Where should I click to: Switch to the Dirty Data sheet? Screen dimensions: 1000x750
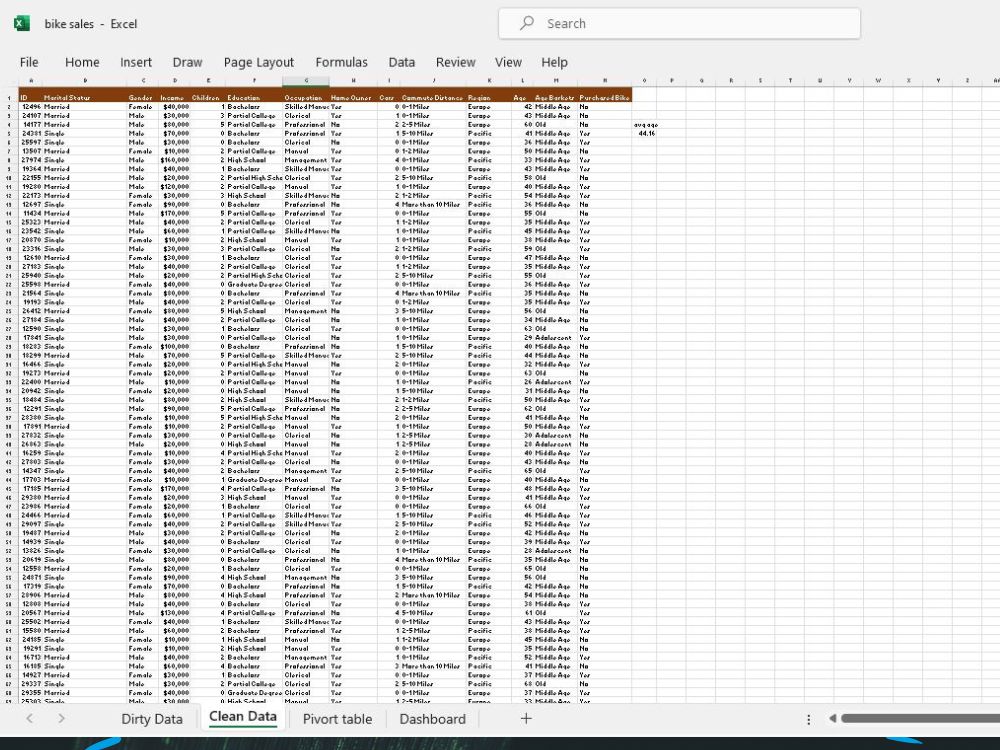pos(152,719)
